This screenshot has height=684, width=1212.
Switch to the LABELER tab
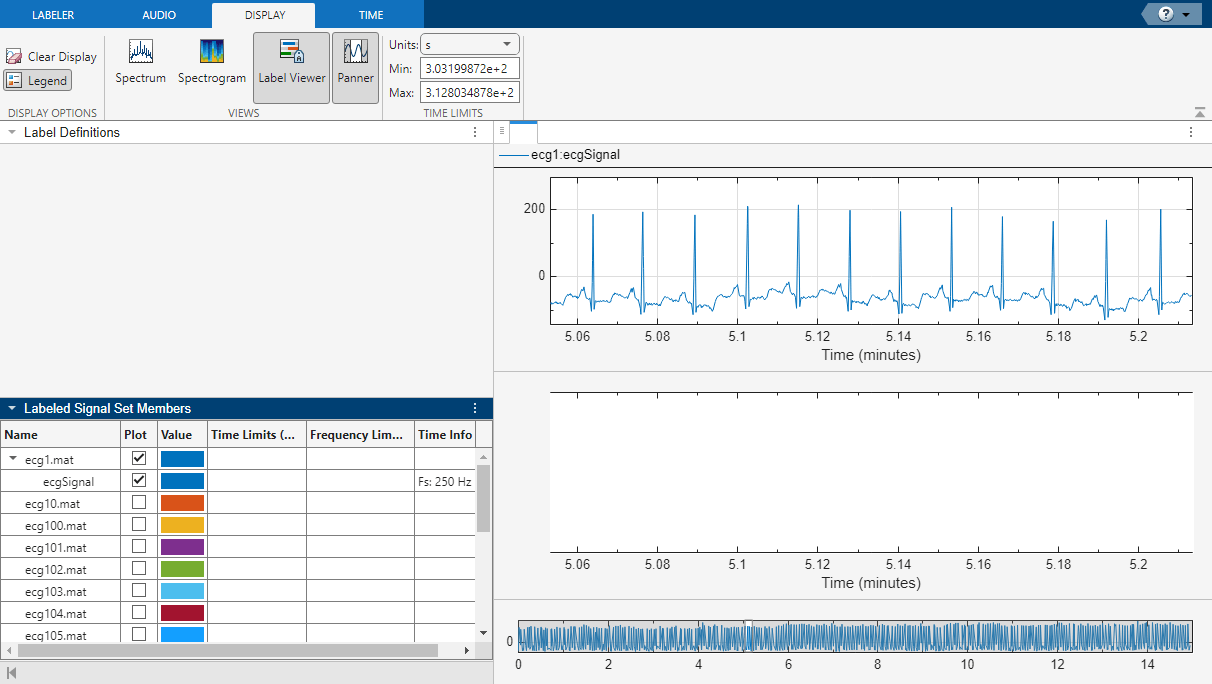pos(53,14)
